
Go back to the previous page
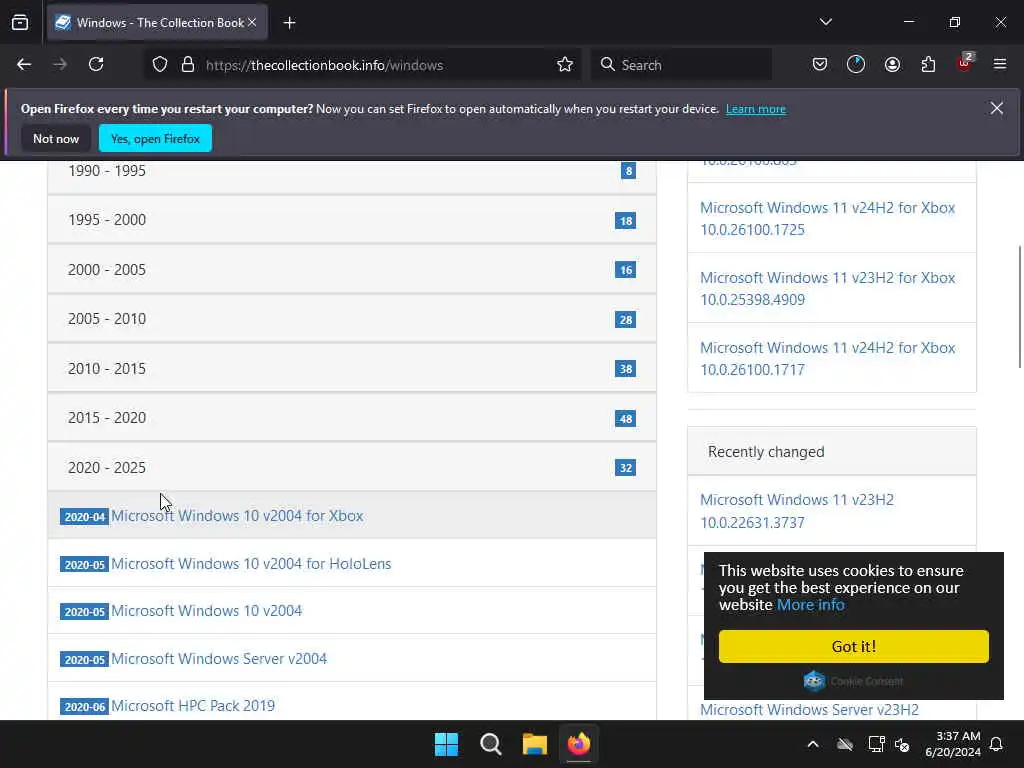(24, 65)
